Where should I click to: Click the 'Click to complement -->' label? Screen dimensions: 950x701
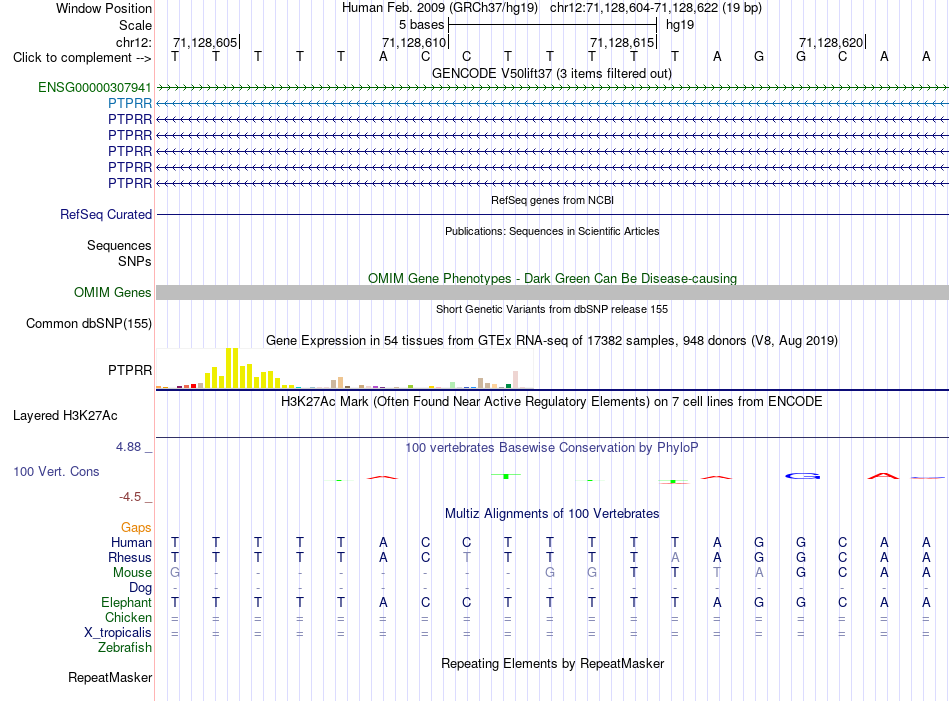82,58
